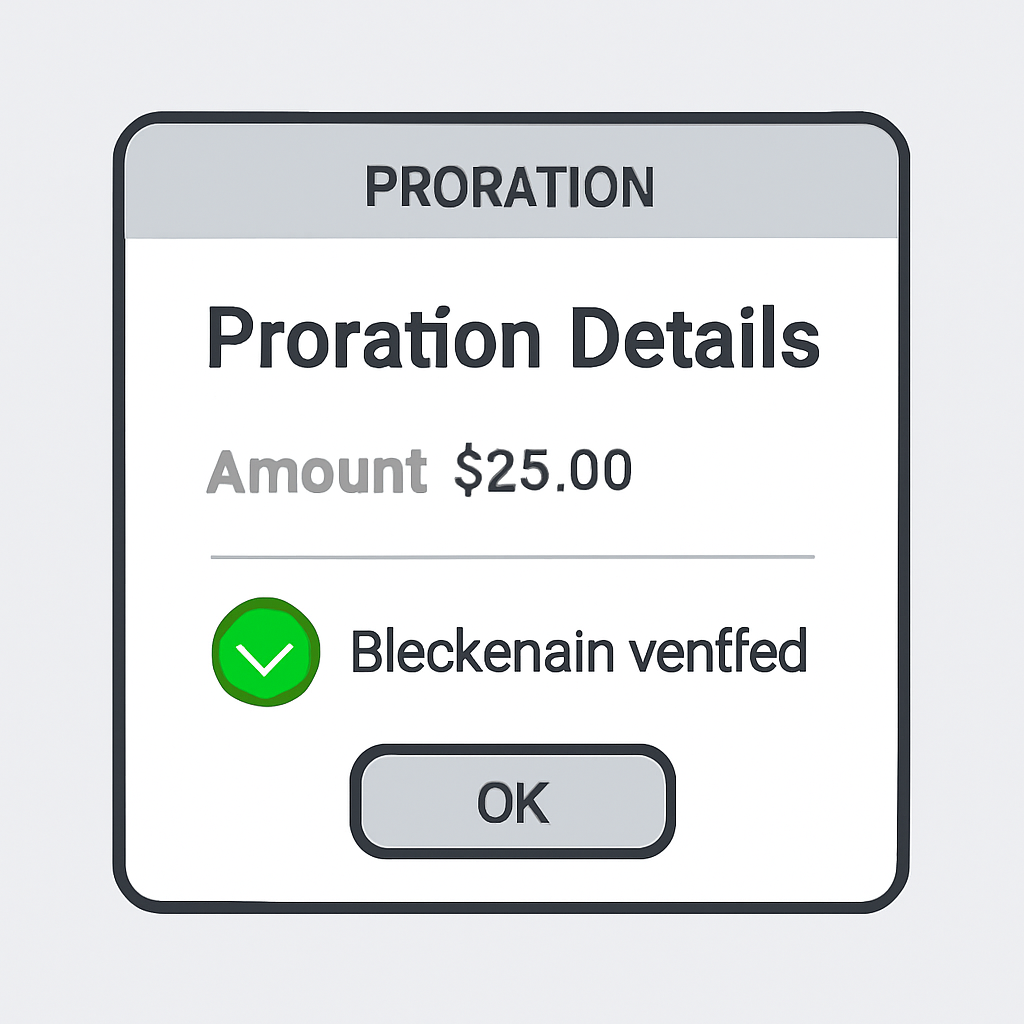This screenshot has height=1024, width=1024.
Task: Click the white chevron inside green circle
Action: pyautogui.click(x=266, y=656)
